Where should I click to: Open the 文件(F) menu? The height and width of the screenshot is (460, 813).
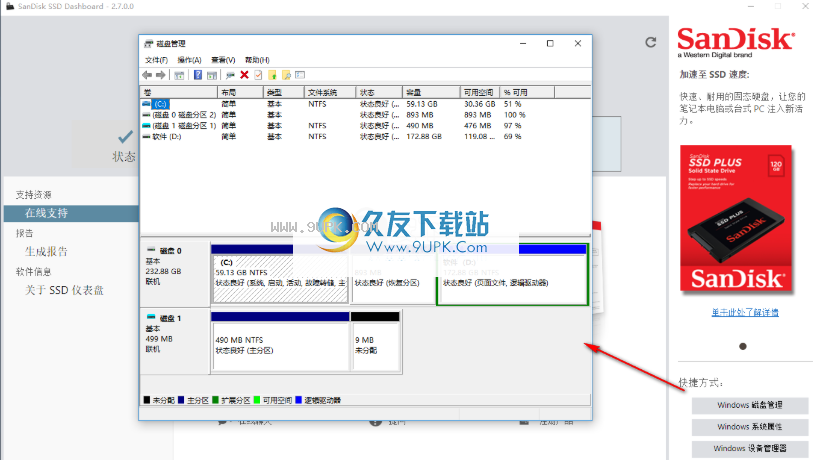[156, 60]
